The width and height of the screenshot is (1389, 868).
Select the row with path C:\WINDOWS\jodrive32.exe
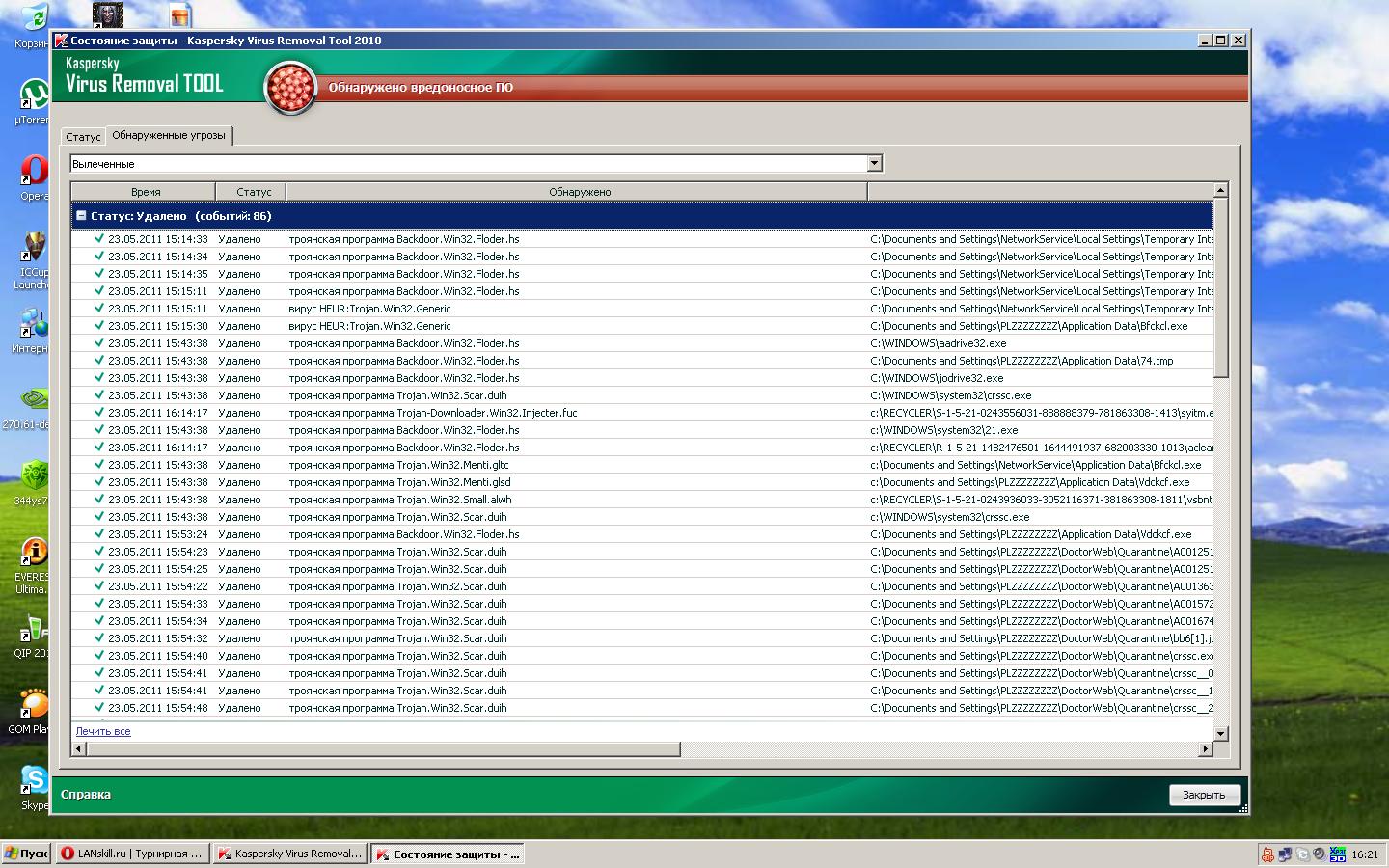641,378
